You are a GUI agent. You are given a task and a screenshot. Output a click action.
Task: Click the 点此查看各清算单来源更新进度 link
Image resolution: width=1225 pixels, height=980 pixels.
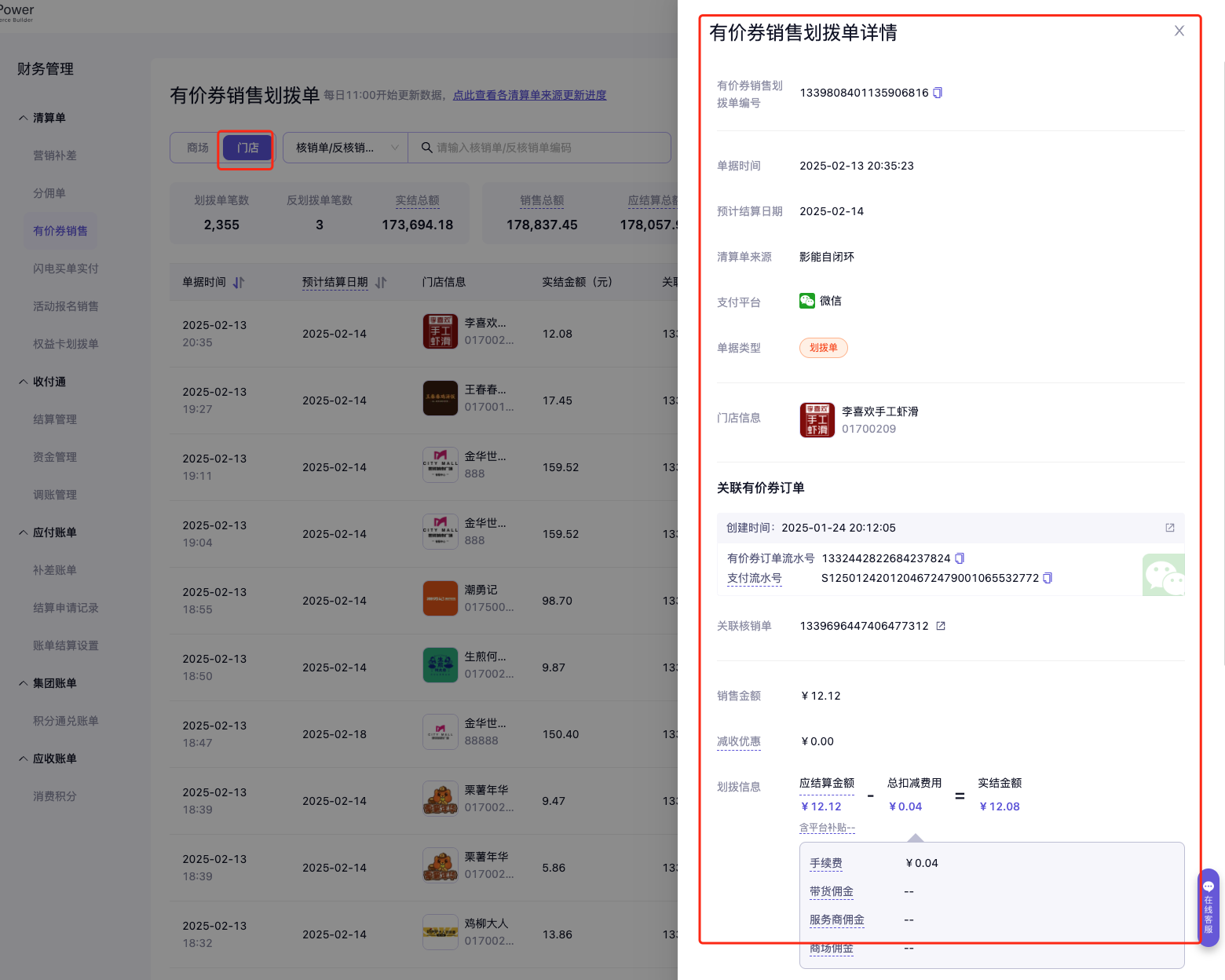(529, 95)
